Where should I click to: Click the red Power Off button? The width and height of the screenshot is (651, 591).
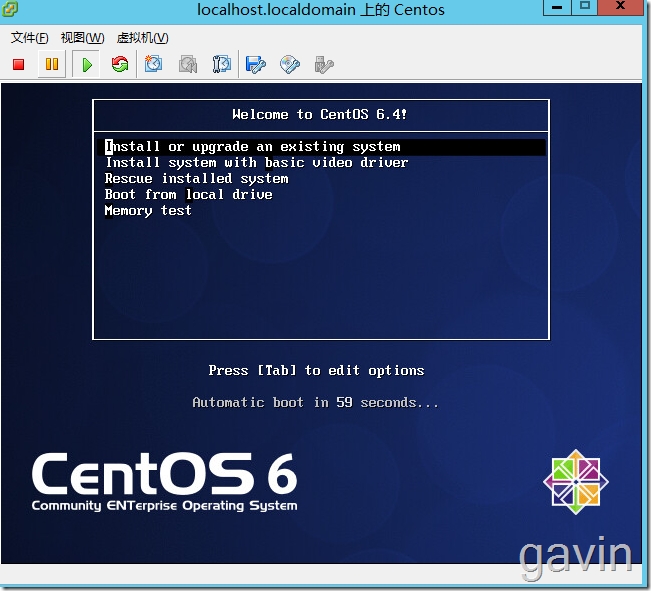pyautogui.click(x=18, y=64)
